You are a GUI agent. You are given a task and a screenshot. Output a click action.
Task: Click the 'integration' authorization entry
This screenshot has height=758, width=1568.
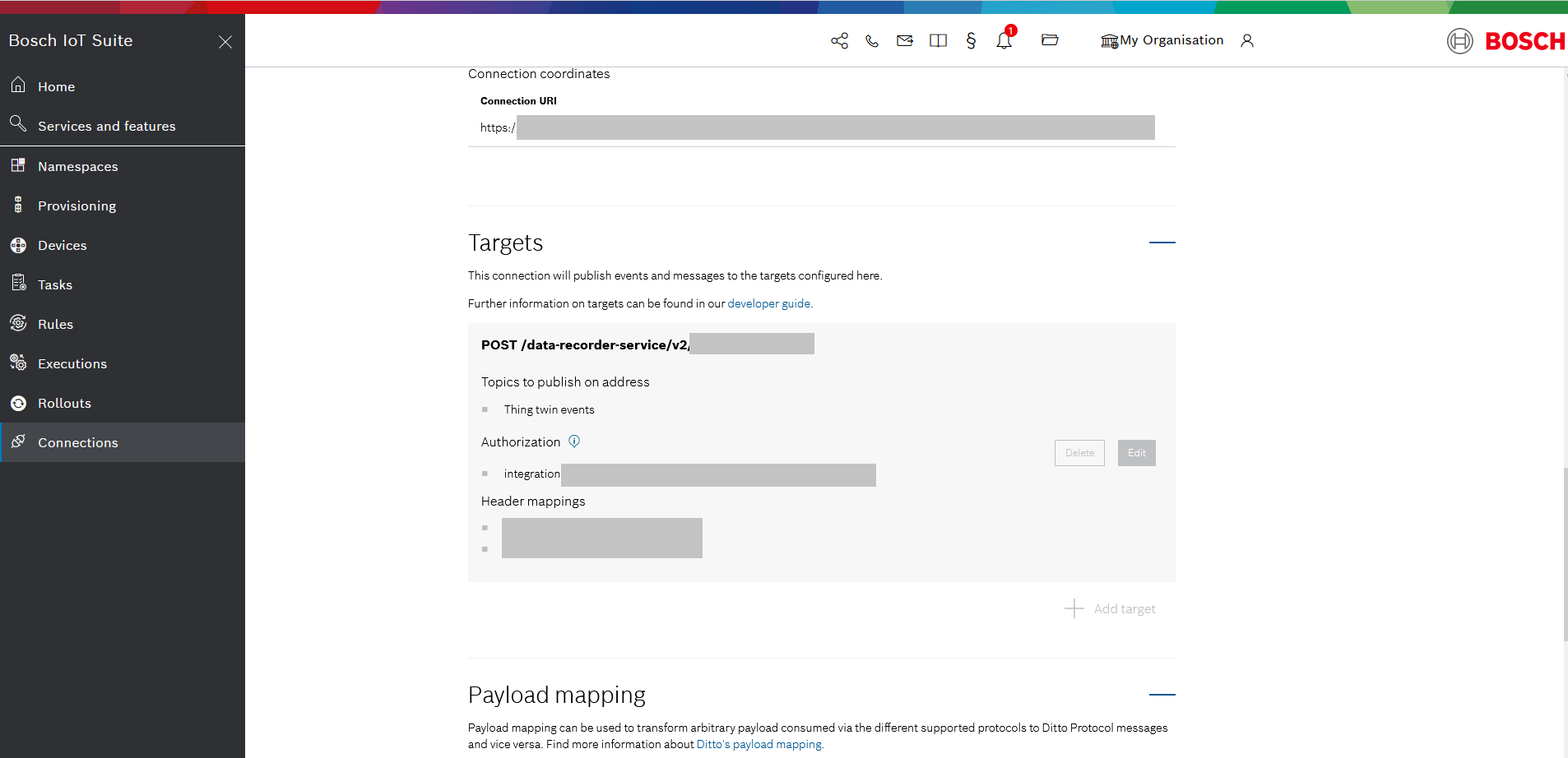531,474
